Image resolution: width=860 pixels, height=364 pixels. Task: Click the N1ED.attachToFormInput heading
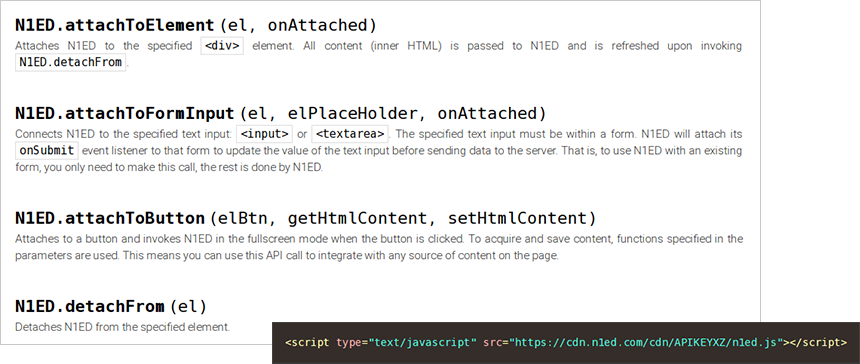tap(280, 113)
